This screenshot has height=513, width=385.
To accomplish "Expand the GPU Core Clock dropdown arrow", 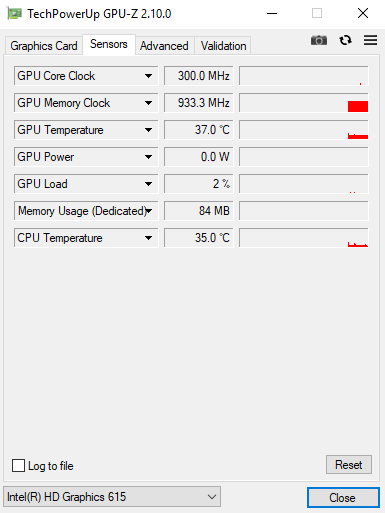I will tap(149, 76).
